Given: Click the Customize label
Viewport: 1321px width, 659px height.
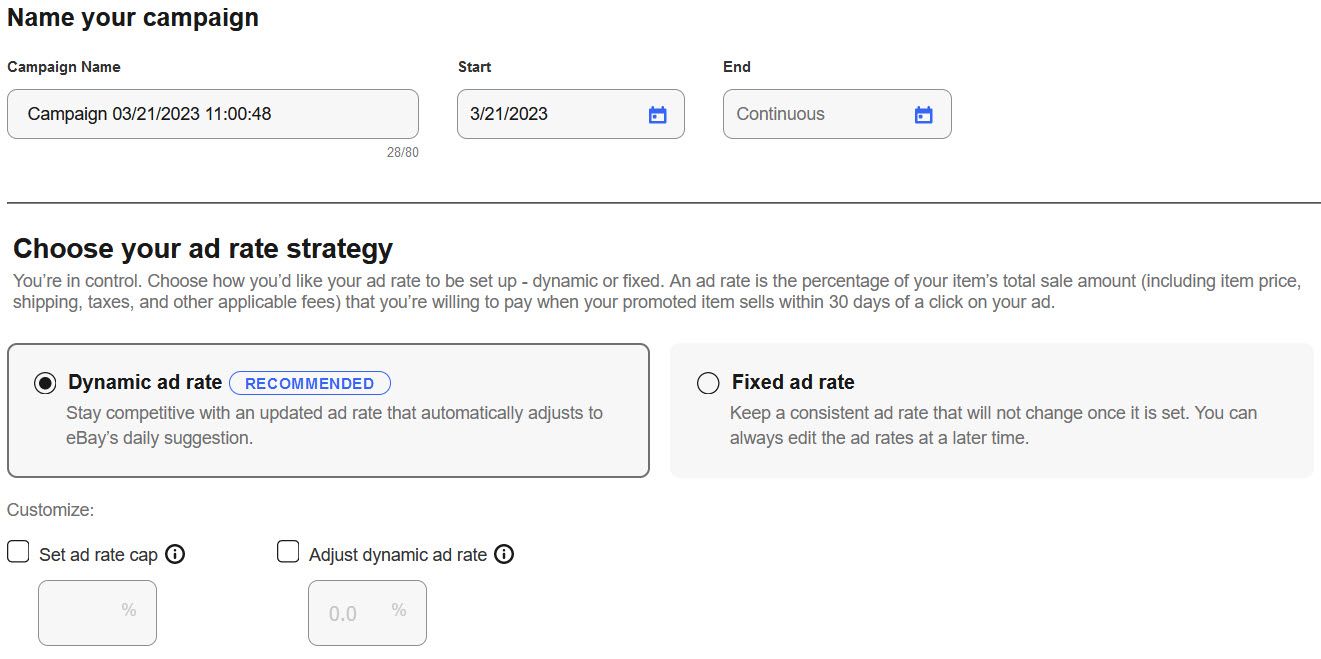Looking at the screenshot, I should click(x=51, y=510).
